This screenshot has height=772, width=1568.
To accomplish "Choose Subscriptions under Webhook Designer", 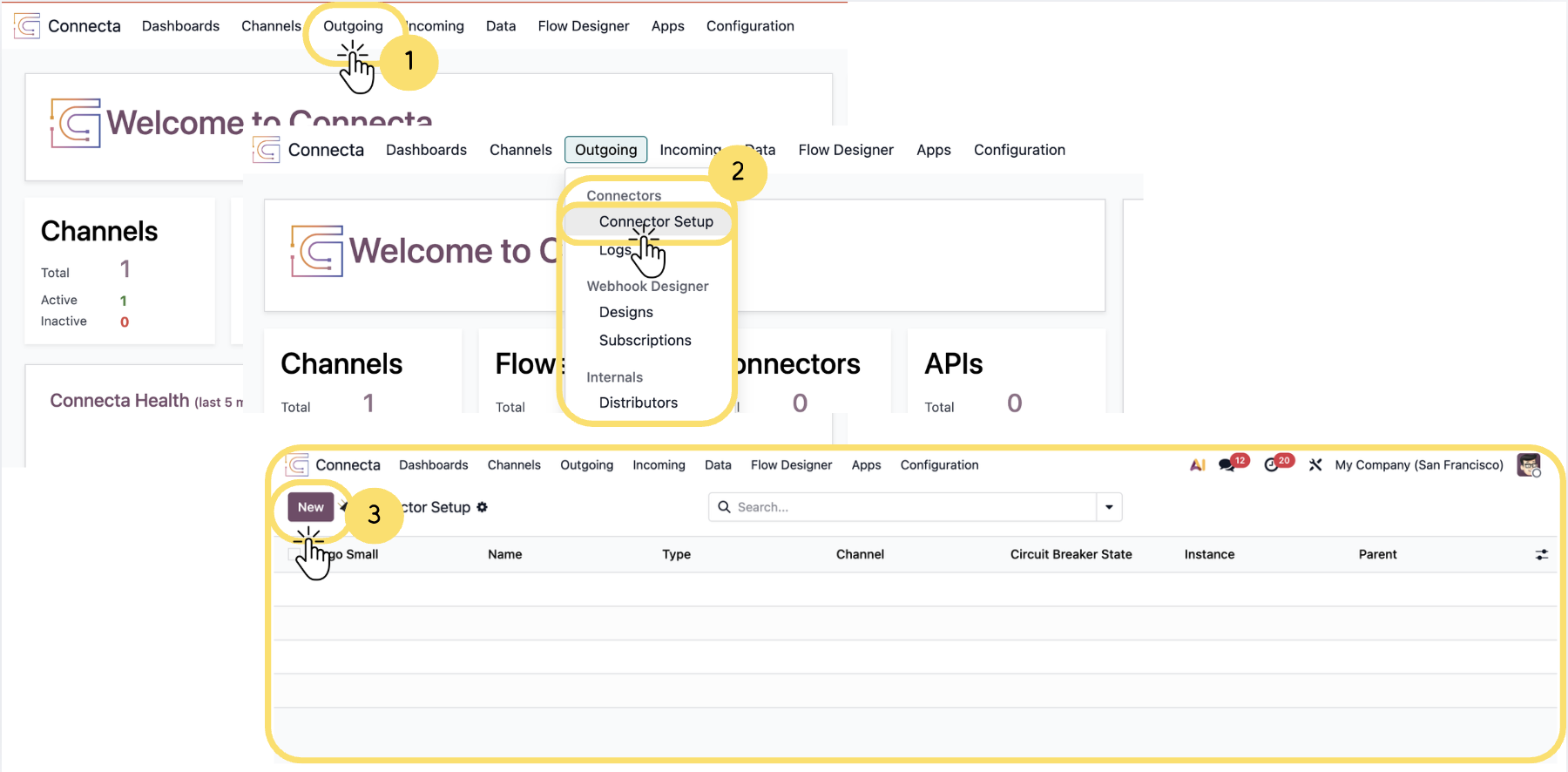I will (x=645, y=341).
